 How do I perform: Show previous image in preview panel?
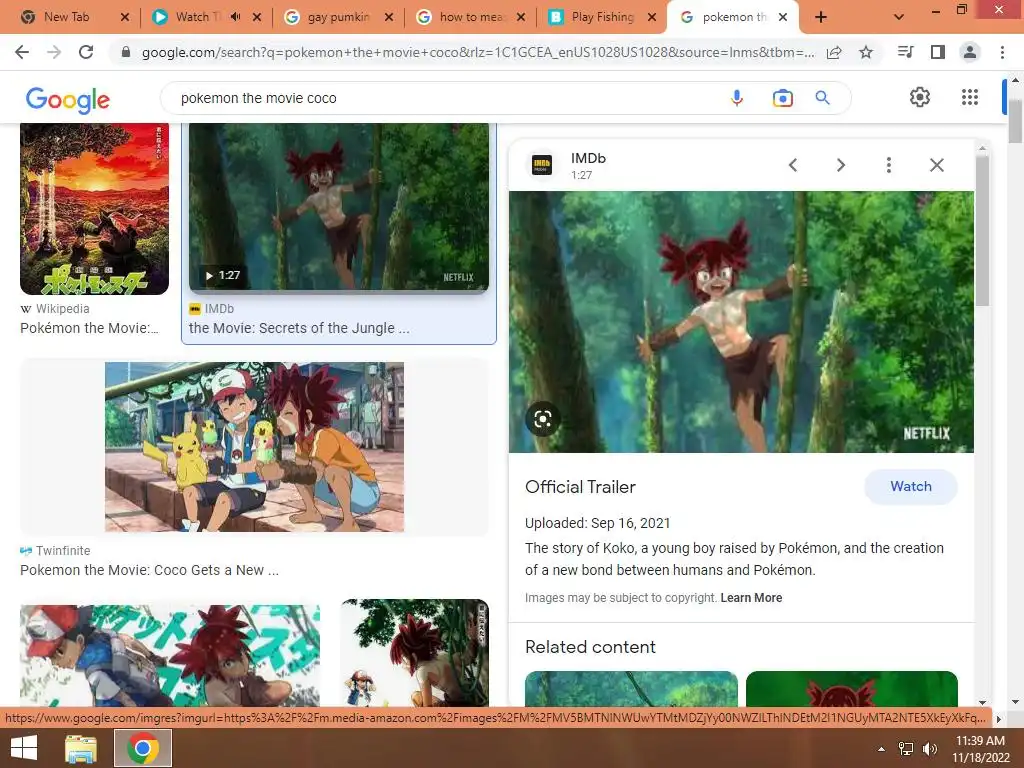[x=793, y=165]
